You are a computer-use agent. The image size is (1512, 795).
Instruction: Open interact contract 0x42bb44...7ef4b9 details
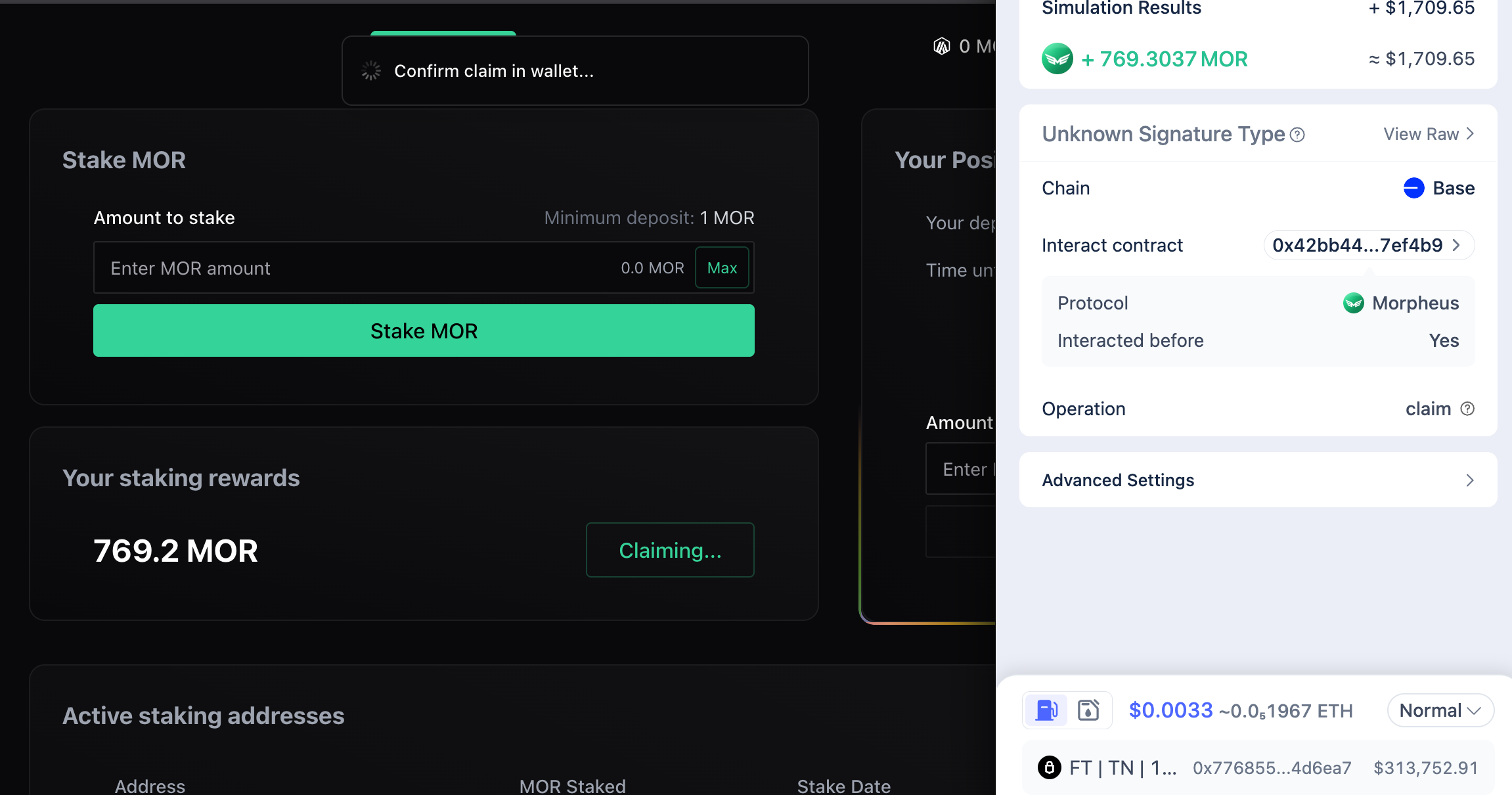1369,245
